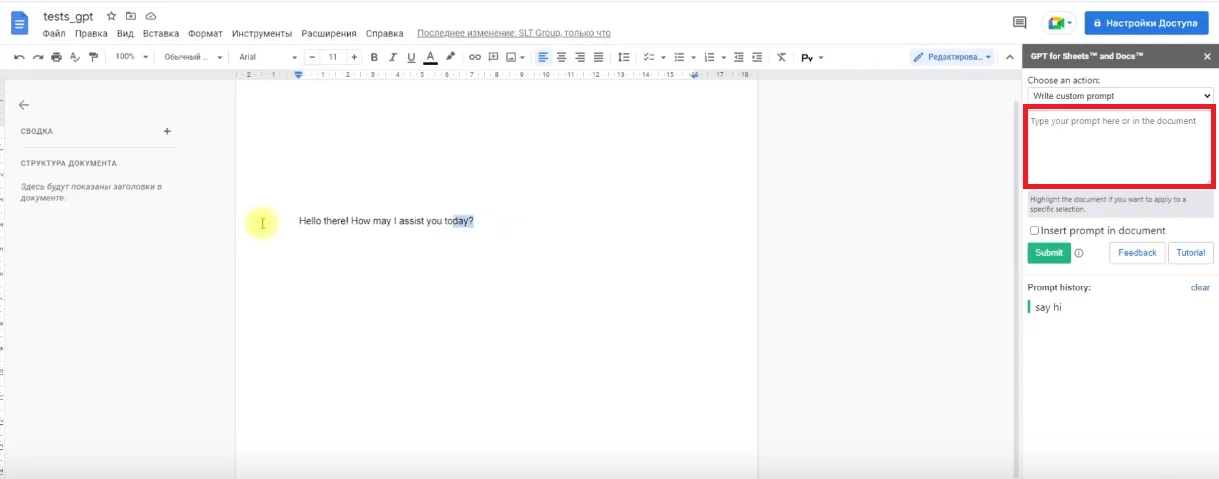Open the 100% zoom level dropdown
This screenshot has height=479, width=1219.
tap(131, 57)
